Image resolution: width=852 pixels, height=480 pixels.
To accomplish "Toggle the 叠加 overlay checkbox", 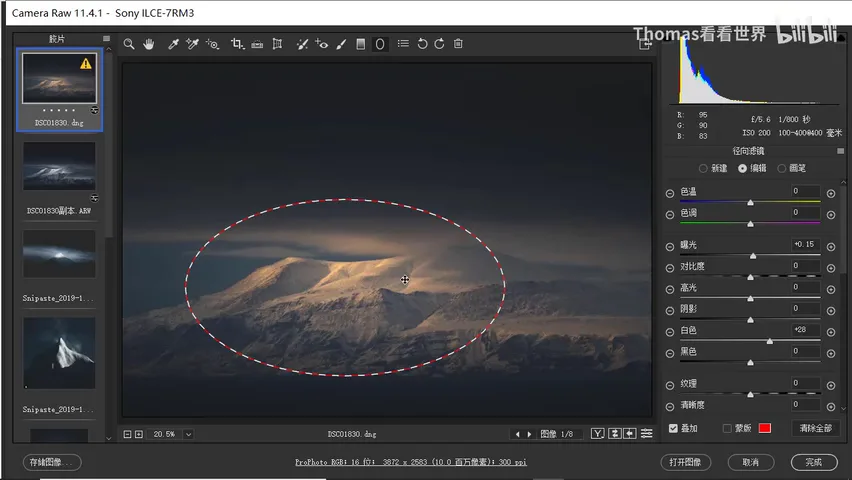I will point(673,428).
